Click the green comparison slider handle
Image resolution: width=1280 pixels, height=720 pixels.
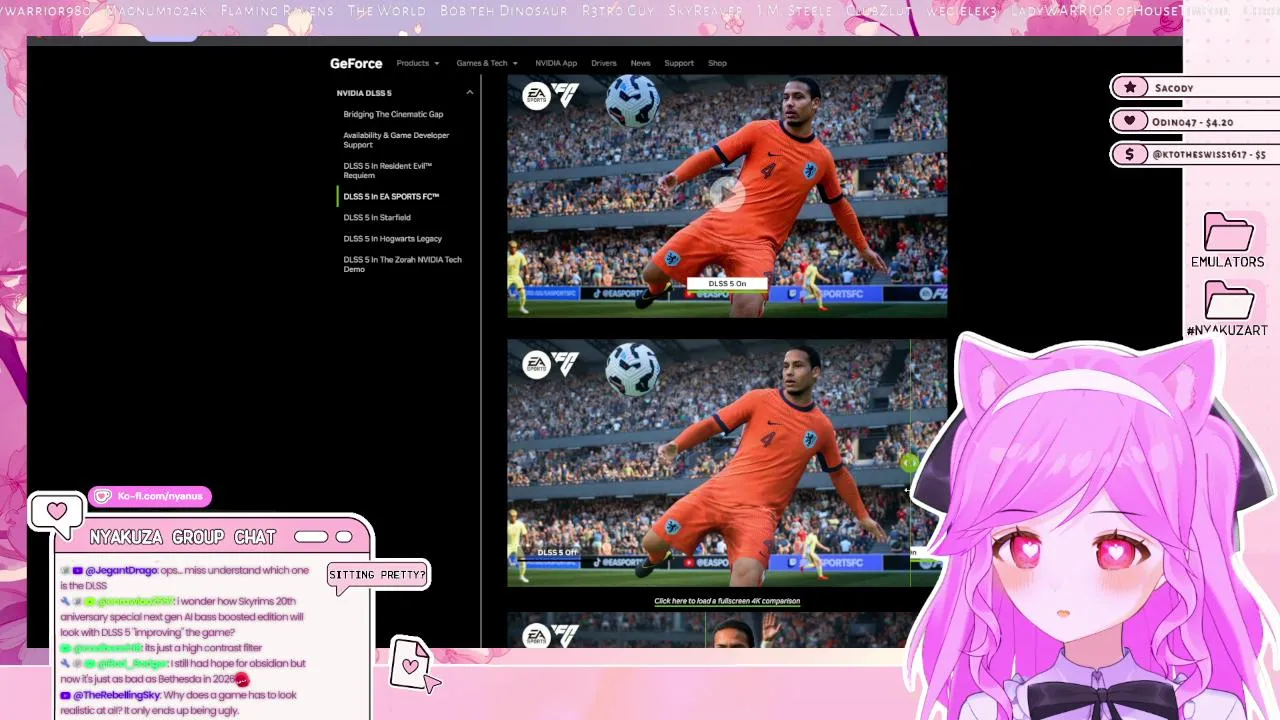coord(909,462)
